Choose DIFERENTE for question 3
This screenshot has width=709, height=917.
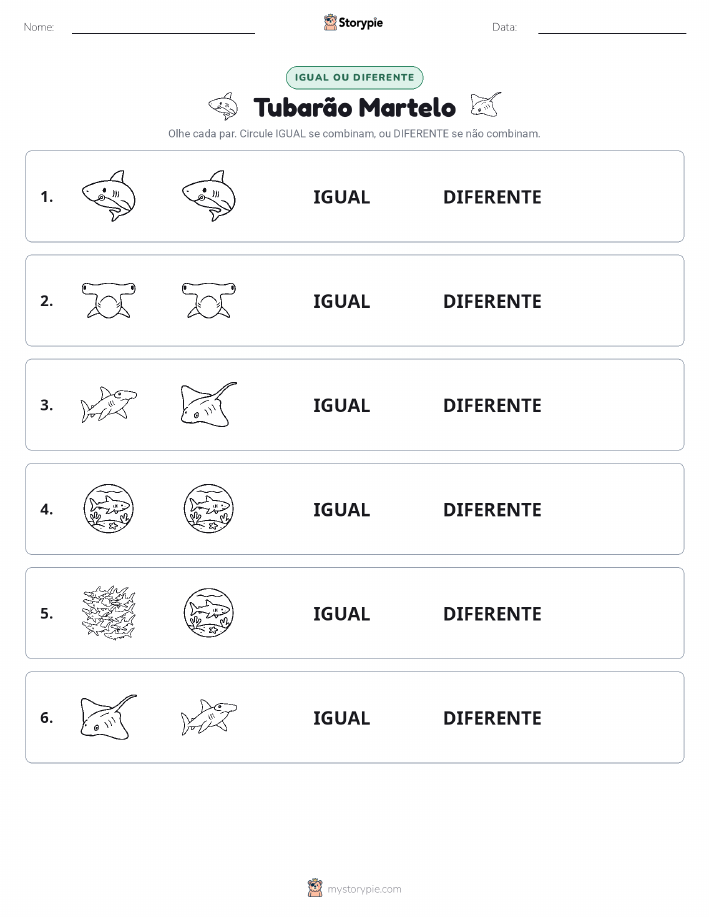(x=492, y=405)
